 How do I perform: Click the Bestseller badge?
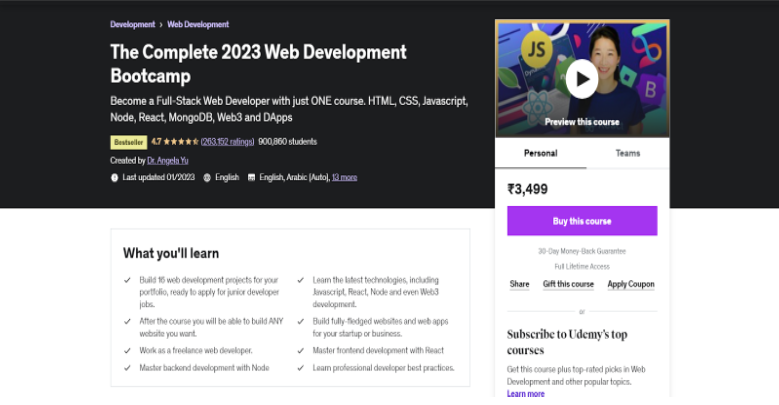click(129, 142)
